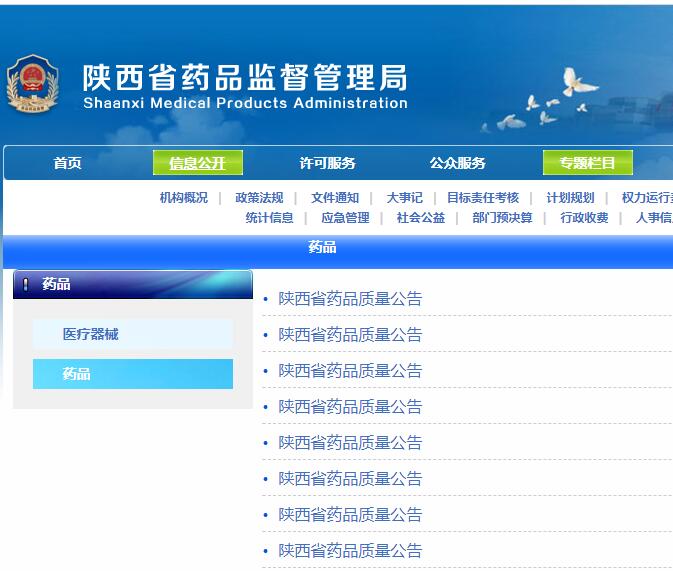
Task: Click the national emblem logo icon
Action: (33, 84)
